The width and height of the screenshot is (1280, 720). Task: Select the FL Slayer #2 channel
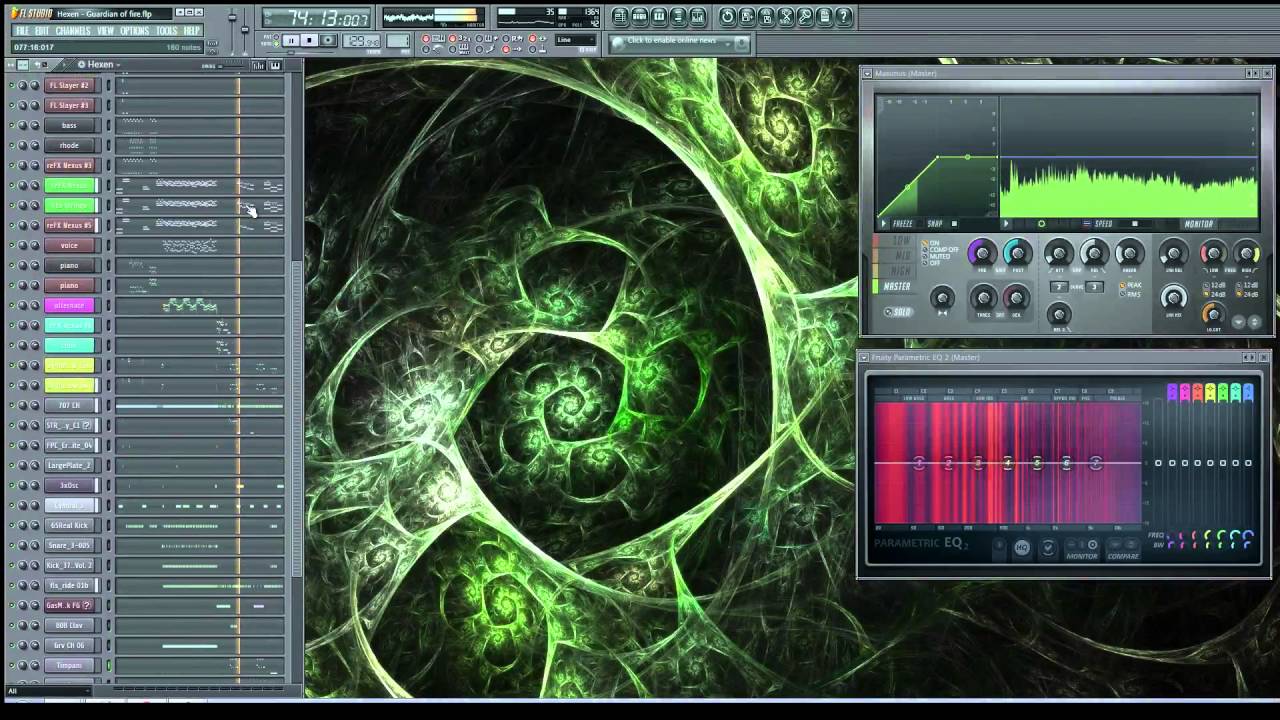coord(69,85)
